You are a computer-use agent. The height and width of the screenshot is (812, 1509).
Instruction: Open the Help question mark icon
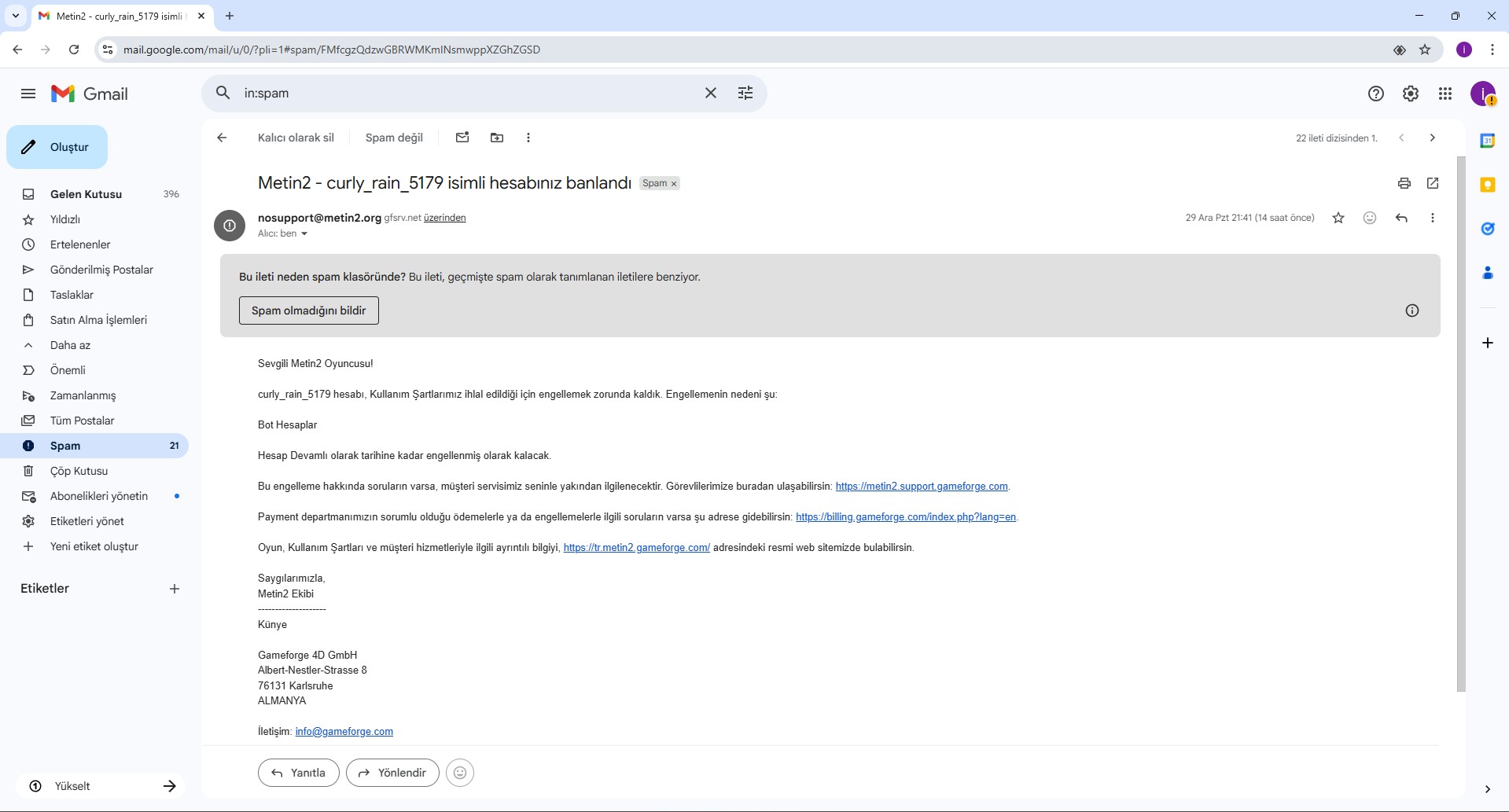click(1376, 94)
